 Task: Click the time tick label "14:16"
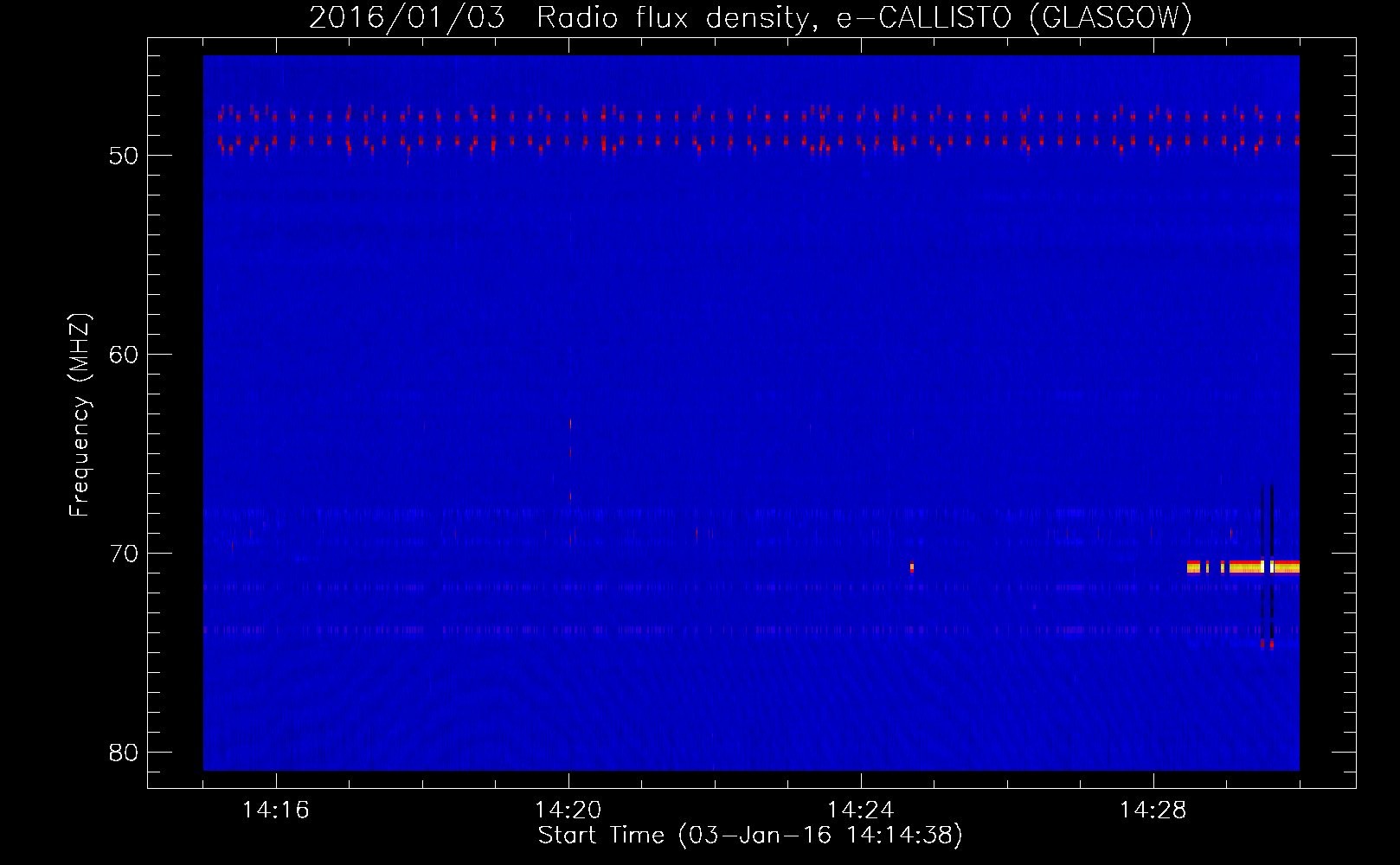click(x=276, y=811)
